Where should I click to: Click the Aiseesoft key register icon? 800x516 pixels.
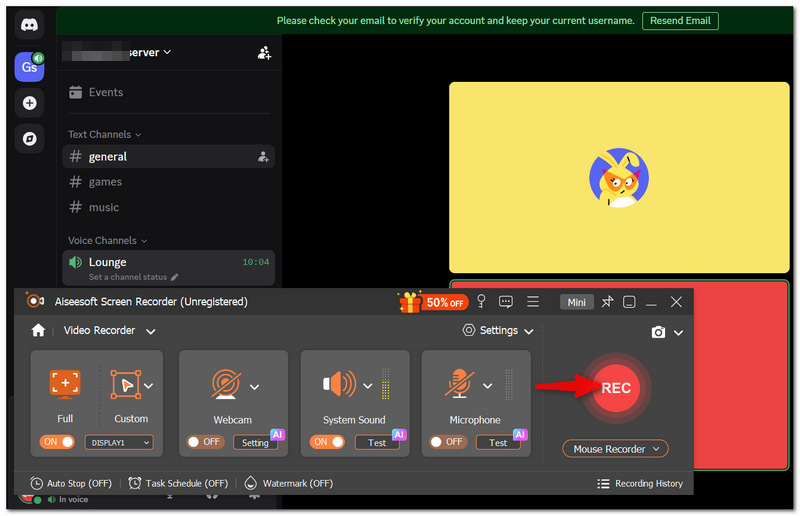tap(481, 301)
